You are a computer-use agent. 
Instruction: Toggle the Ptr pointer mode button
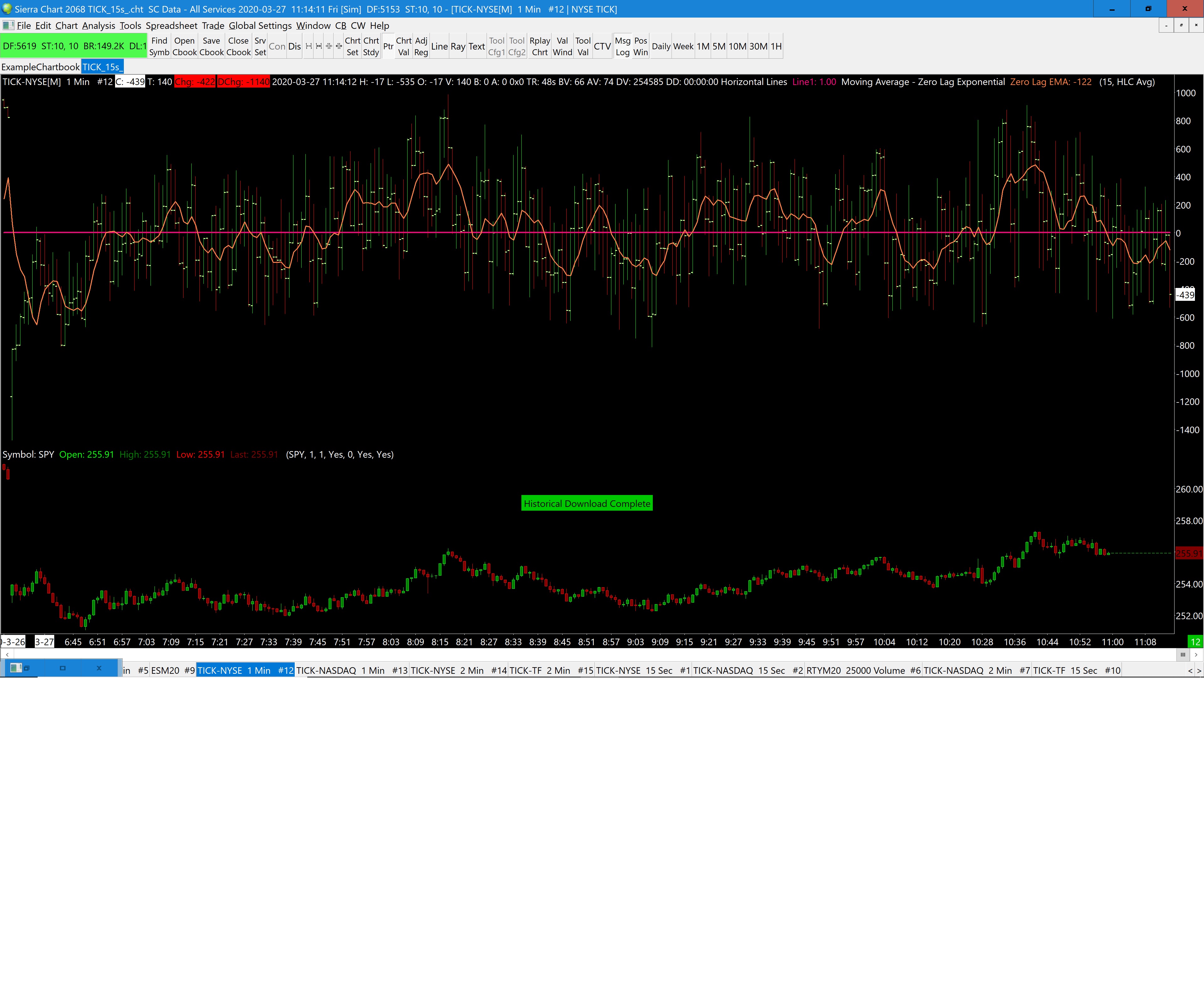tap(388, 46)
